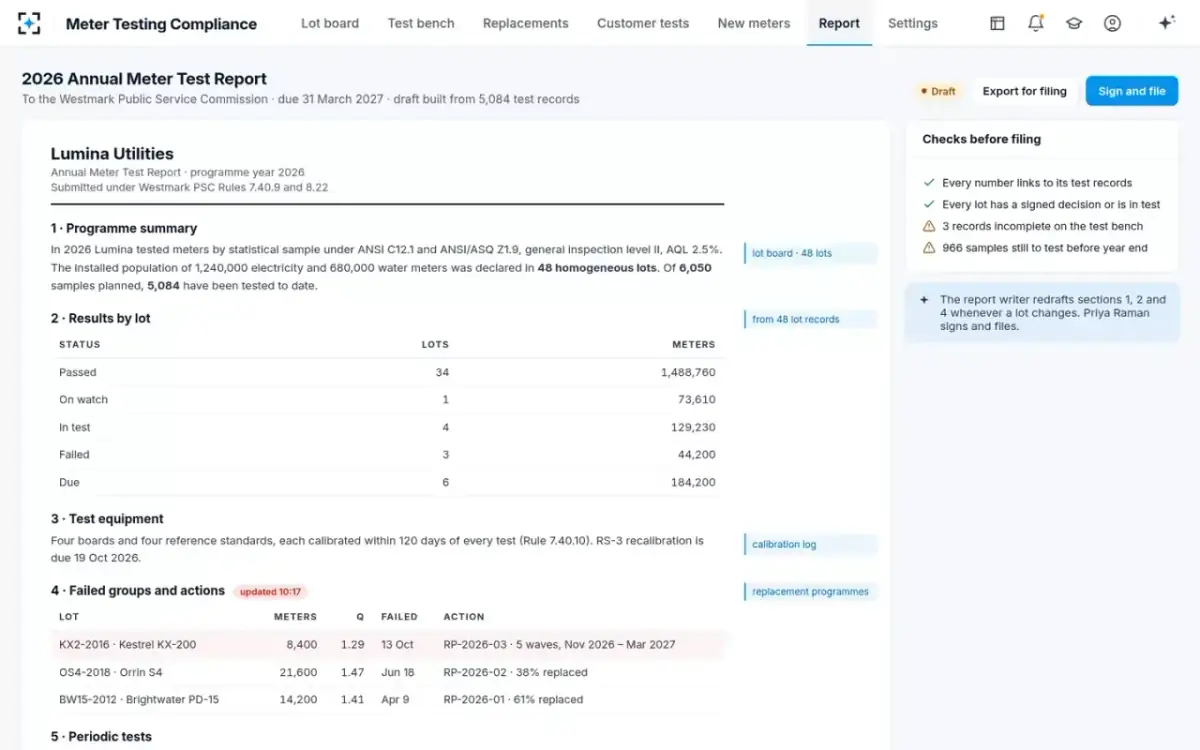The height and width of the screenshot is (750, 1200).
Task: Click the Lumina Utilities report heading
Action: (x=112, y=154)
